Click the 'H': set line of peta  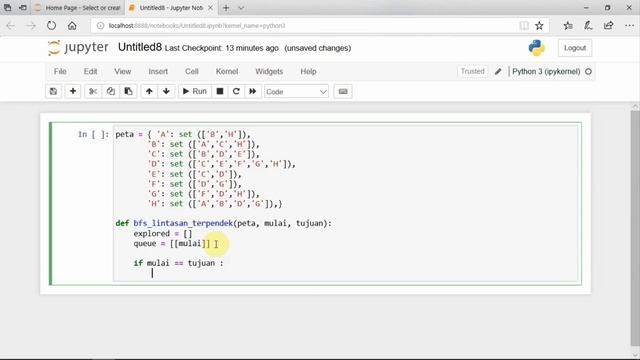pos(215,204)
